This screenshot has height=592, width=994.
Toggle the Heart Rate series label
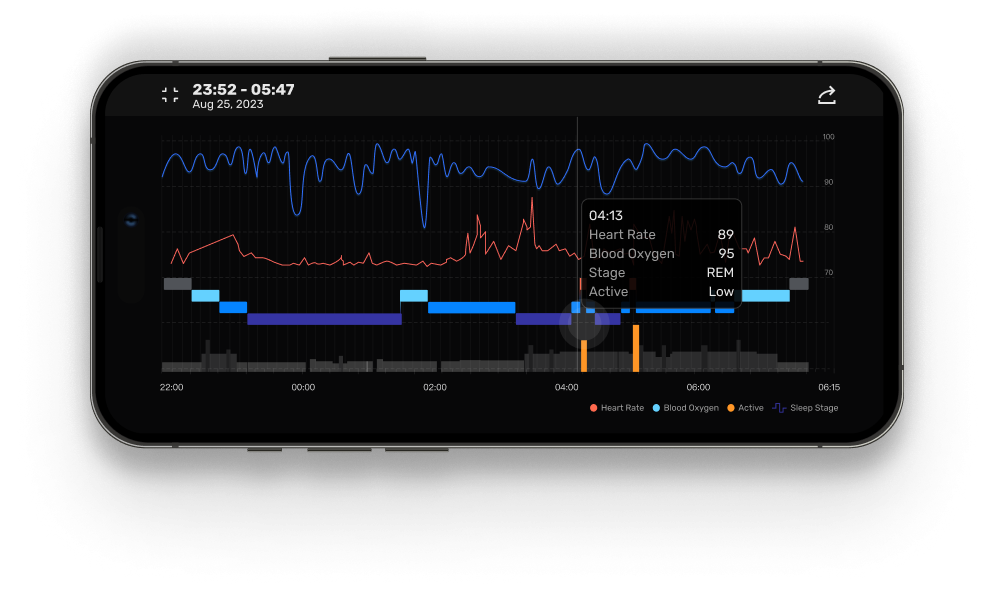[x=623, y=408]
